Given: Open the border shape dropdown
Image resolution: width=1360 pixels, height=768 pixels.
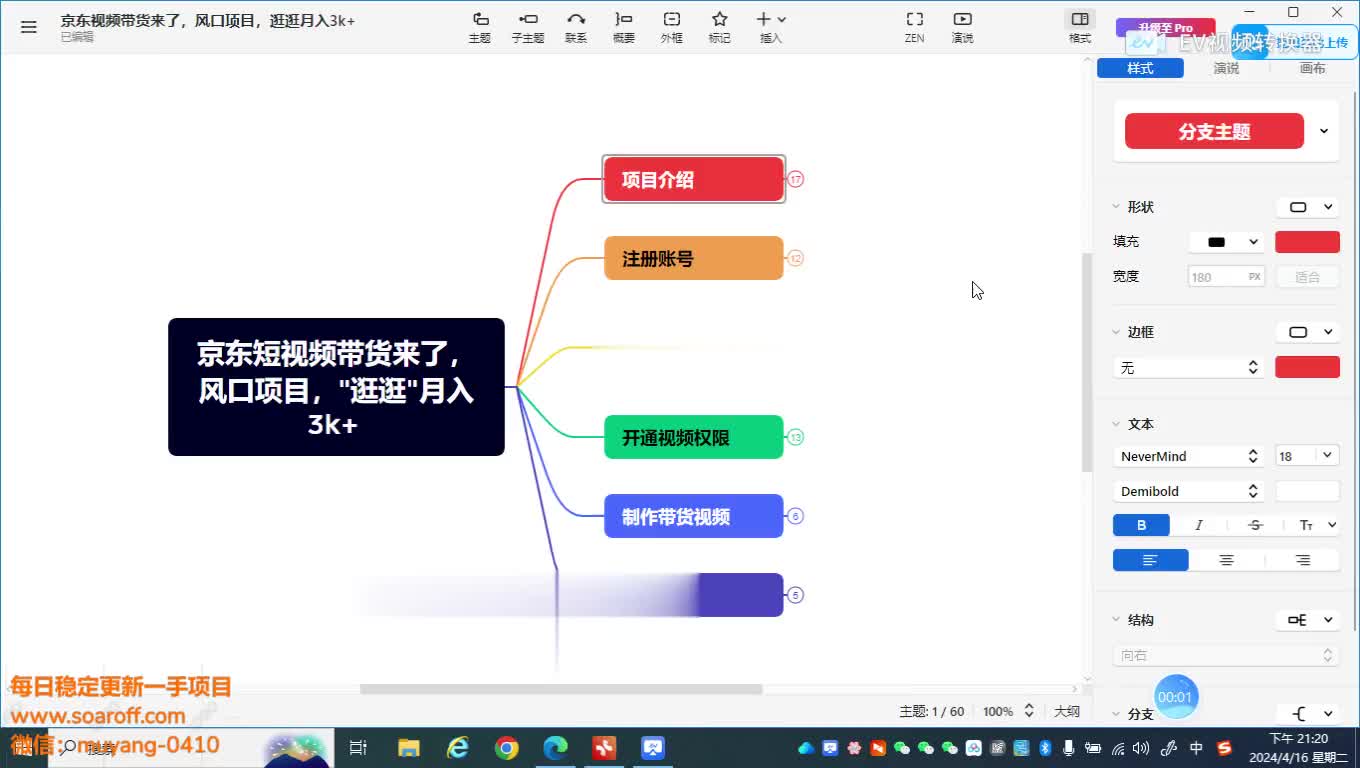Looking at the screenshot, I should pyautogui.click(x=1307, y=332).
